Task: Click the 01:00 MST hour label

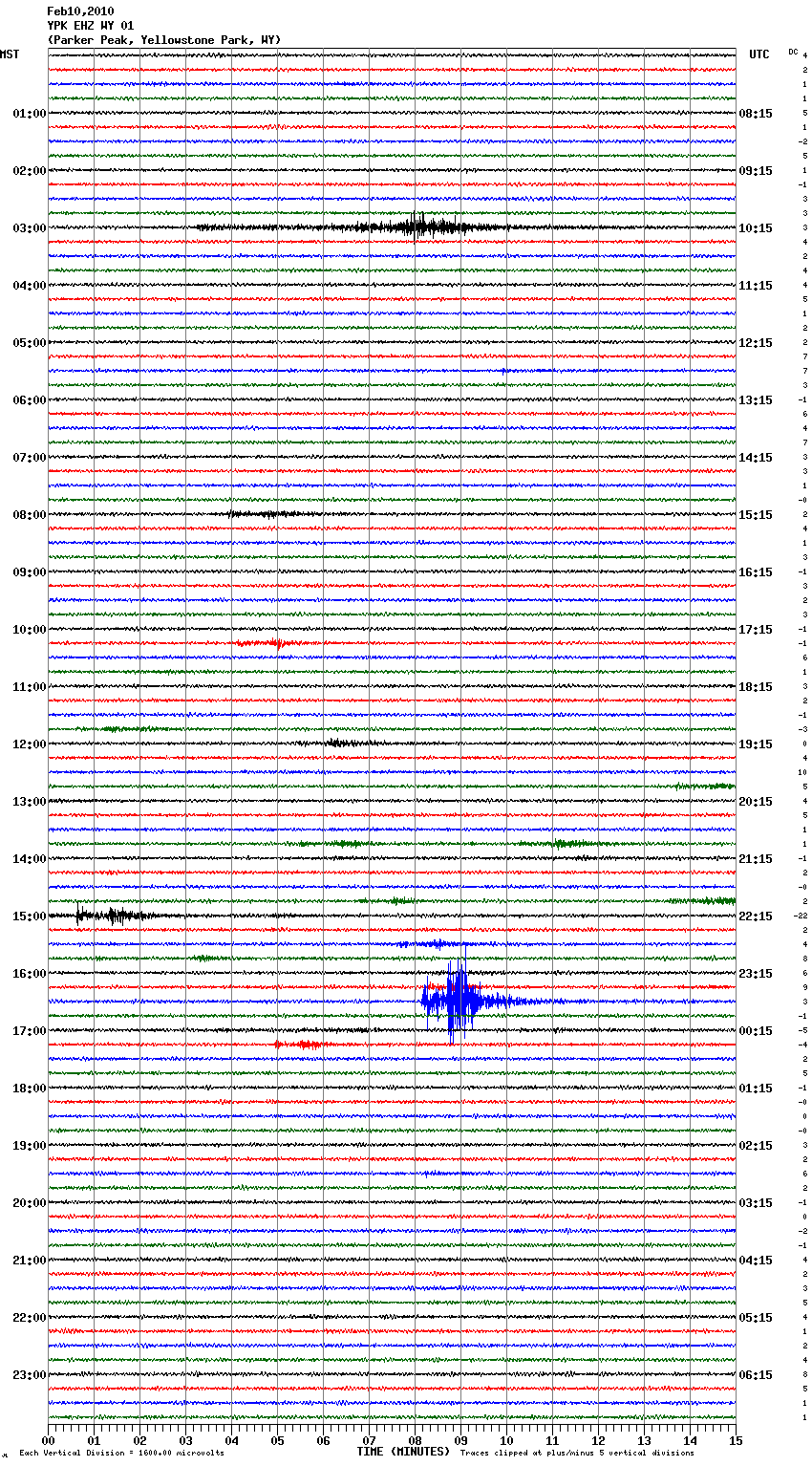Action: [30, 114]
